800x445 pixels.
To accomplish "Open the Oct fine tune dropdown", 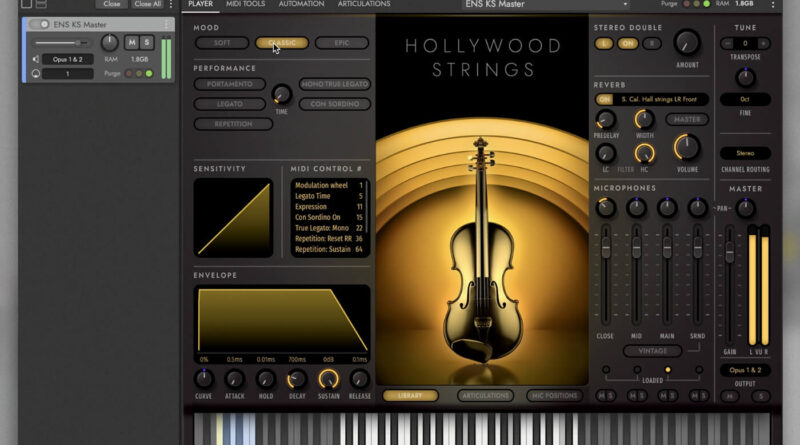I will [x=745, y=99].
